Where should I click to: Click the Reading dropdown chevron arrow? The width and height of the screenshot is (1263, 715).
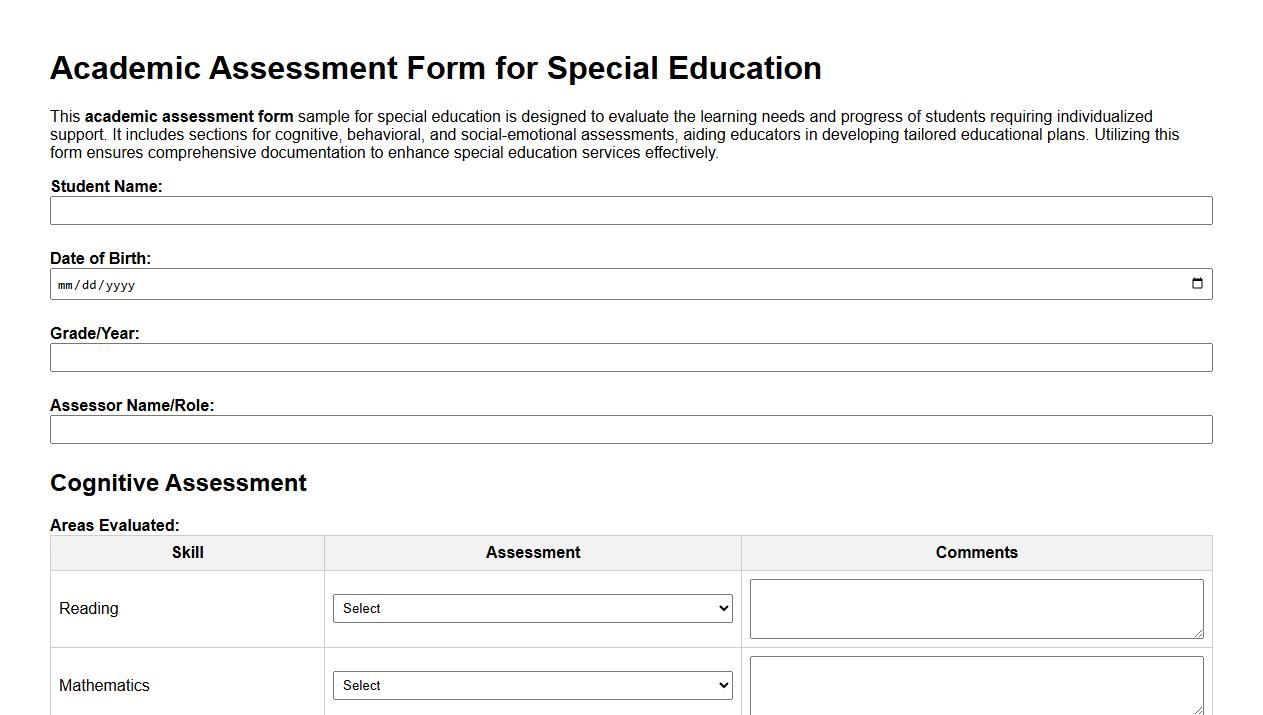tap(722, 608)
